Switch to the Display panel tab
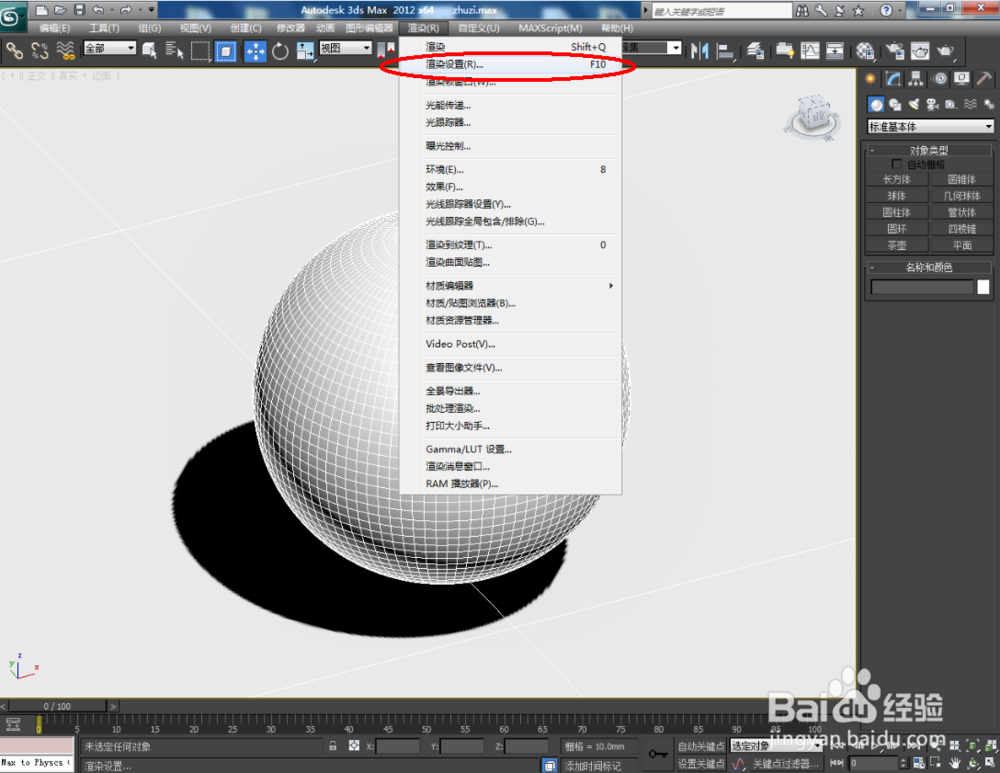Screen dimensions: 1000x773 tap(962, 78)
